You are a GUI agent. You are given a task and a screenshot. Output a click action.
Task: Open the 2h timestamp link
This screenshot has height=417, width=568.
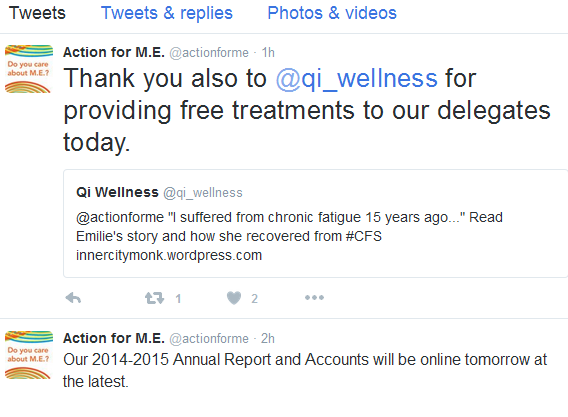pos(268,339)
